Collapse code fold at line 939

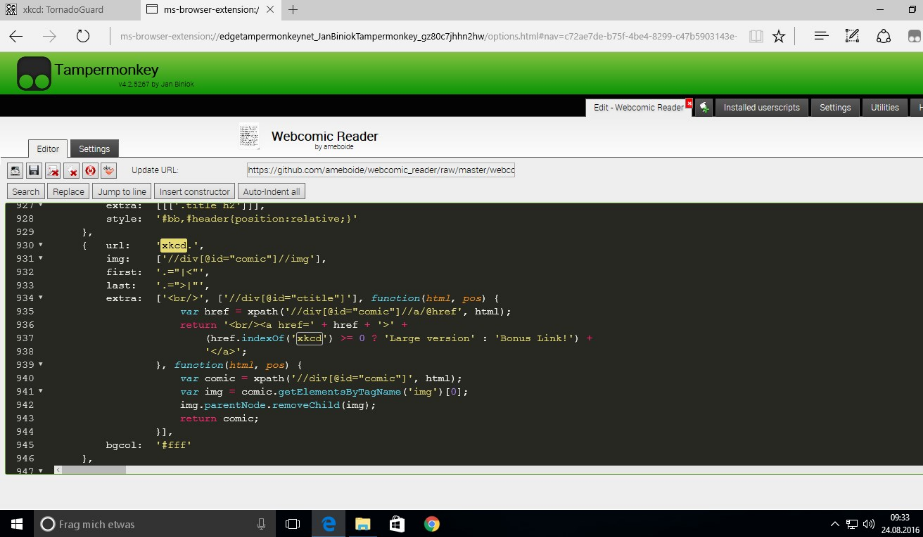click(41, 364)
